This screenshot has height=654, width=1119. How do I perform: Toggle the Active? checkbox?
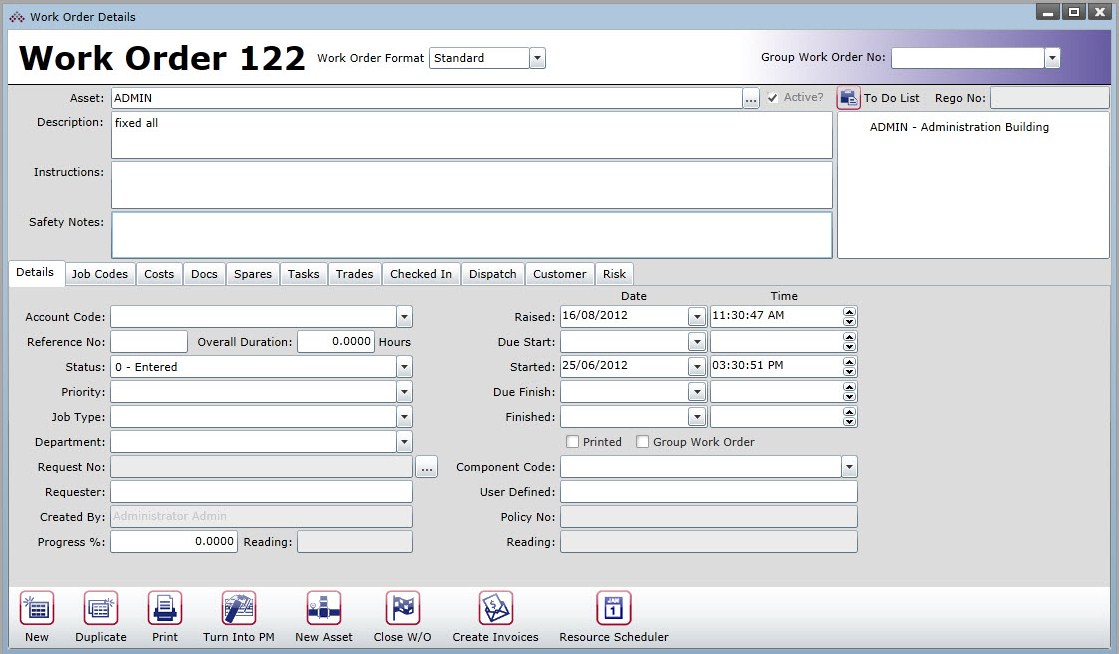(772, 98)
